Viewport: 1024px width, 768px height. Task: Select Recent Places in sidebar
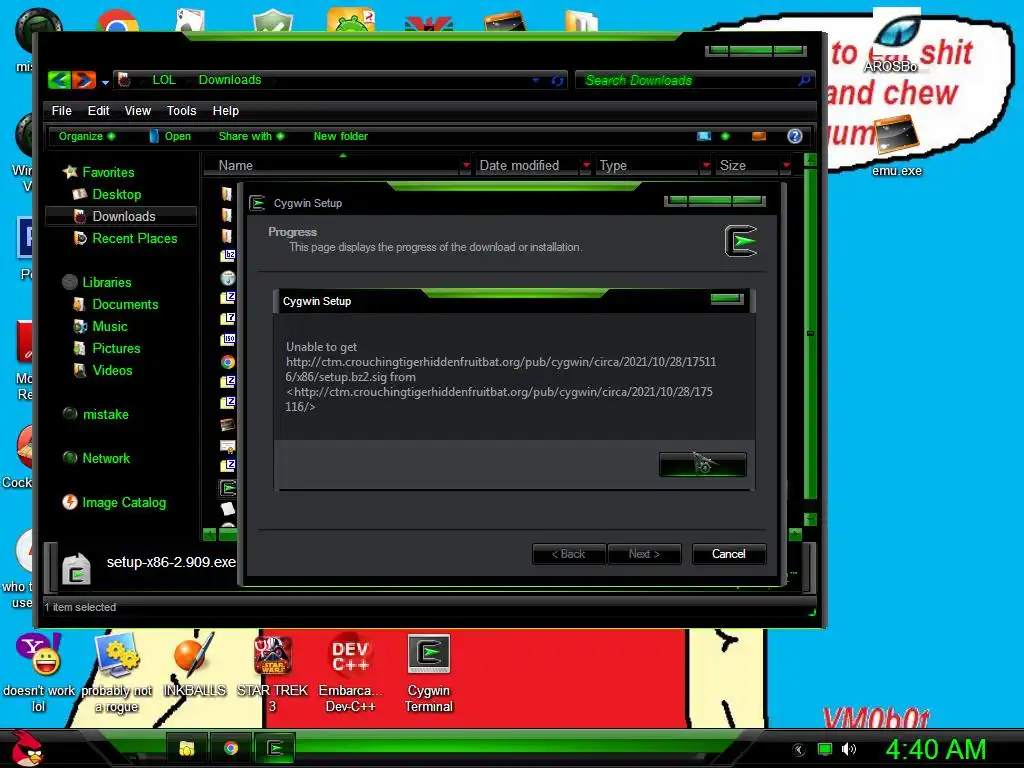click(x=135, y=238)
